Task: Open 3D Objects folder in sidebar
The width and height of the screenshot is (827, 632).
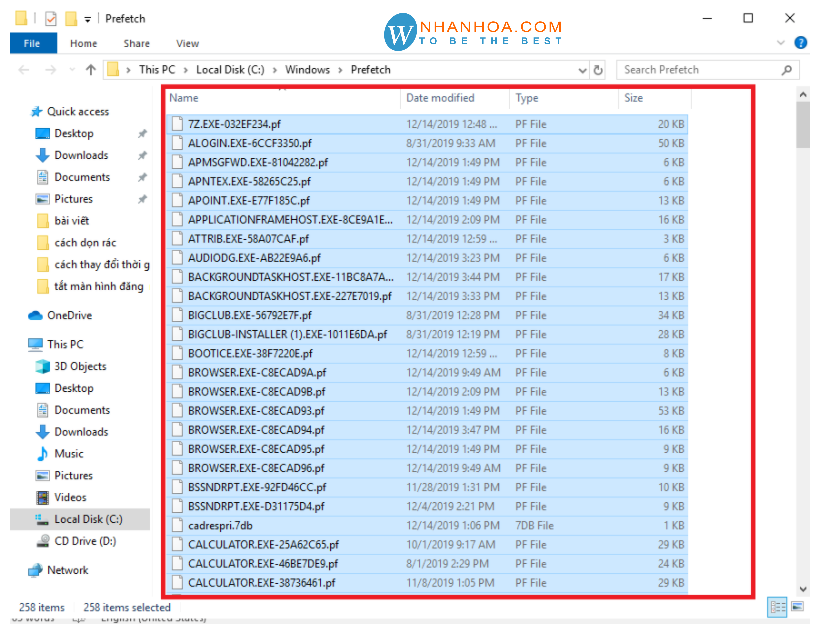Action: coord(80,366)
